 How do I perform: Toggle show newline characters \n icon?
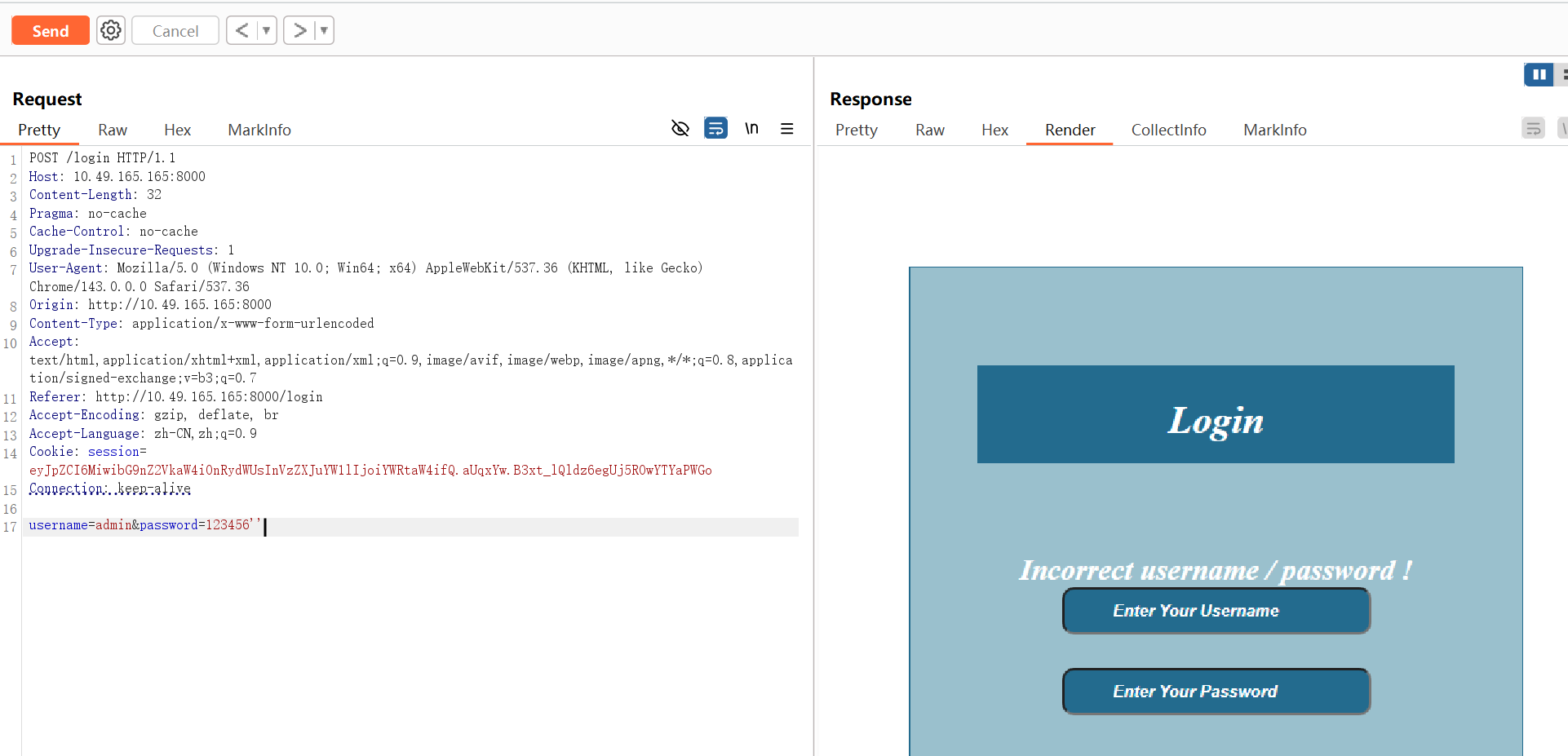(x=751, y=129)
